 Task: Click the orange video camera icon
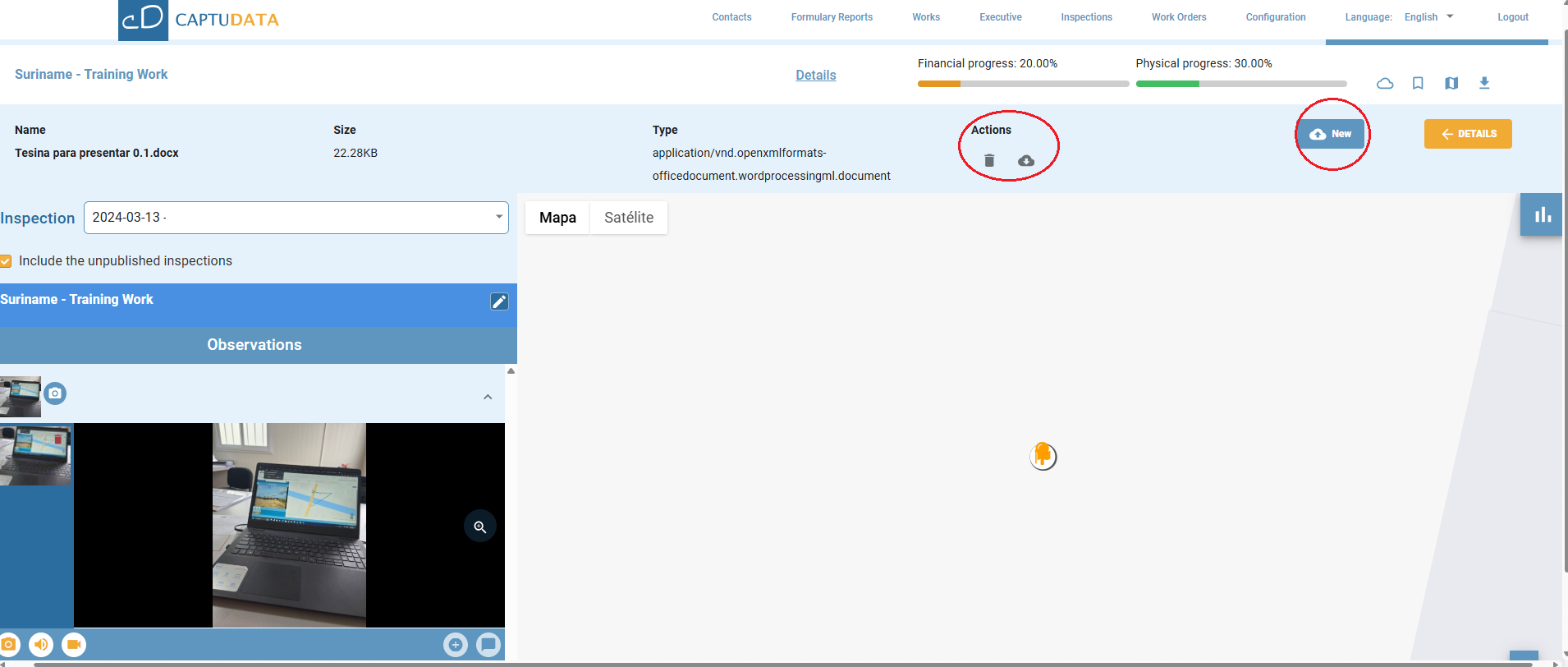coord(74,645)
